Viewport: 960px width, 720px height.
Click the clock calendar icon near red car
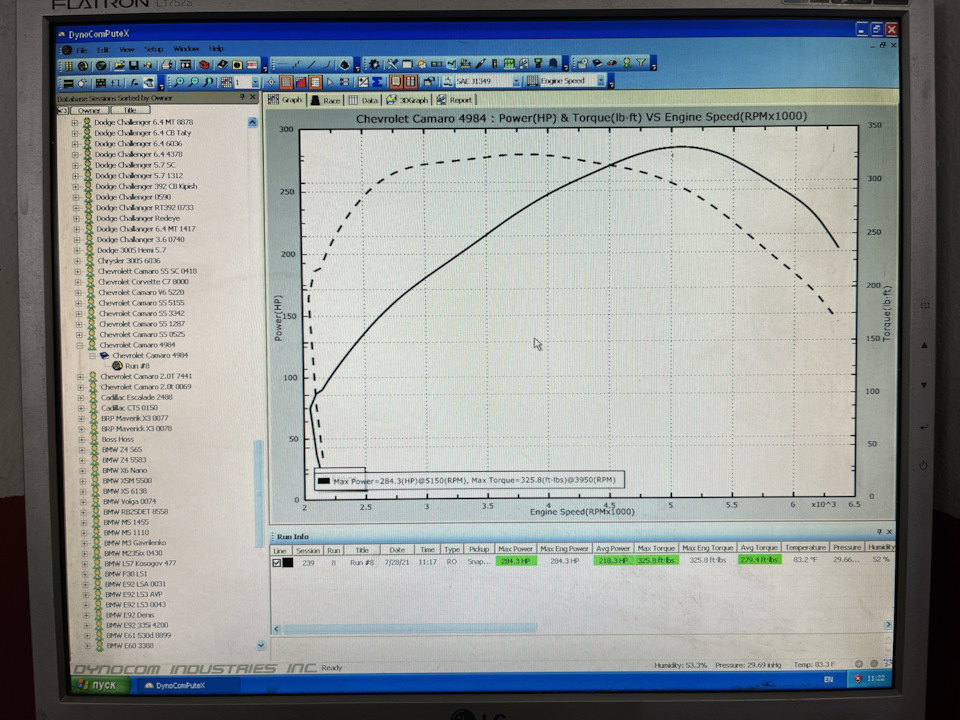(582, 63)
